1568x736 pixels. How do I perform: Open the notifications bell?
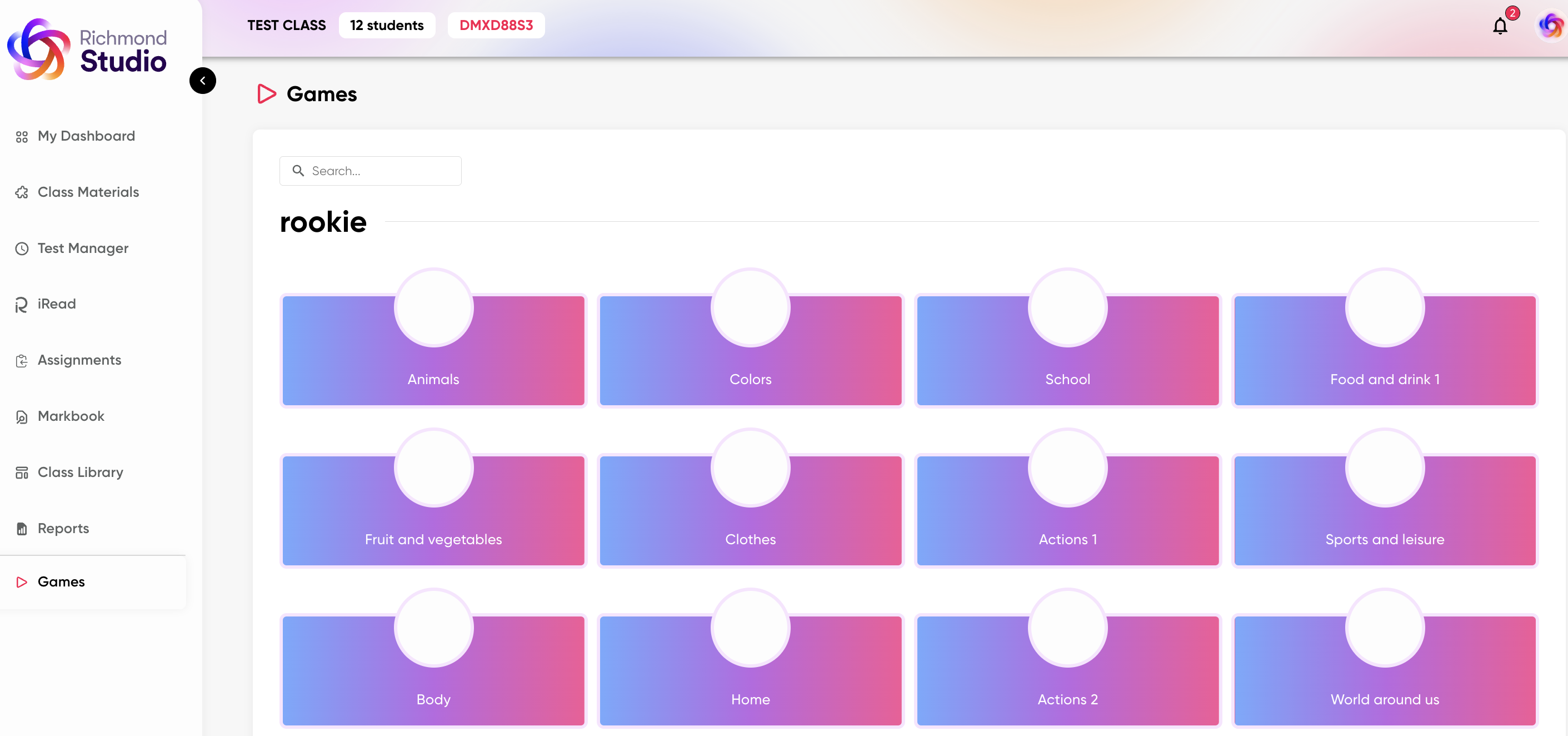point(1500,26)
